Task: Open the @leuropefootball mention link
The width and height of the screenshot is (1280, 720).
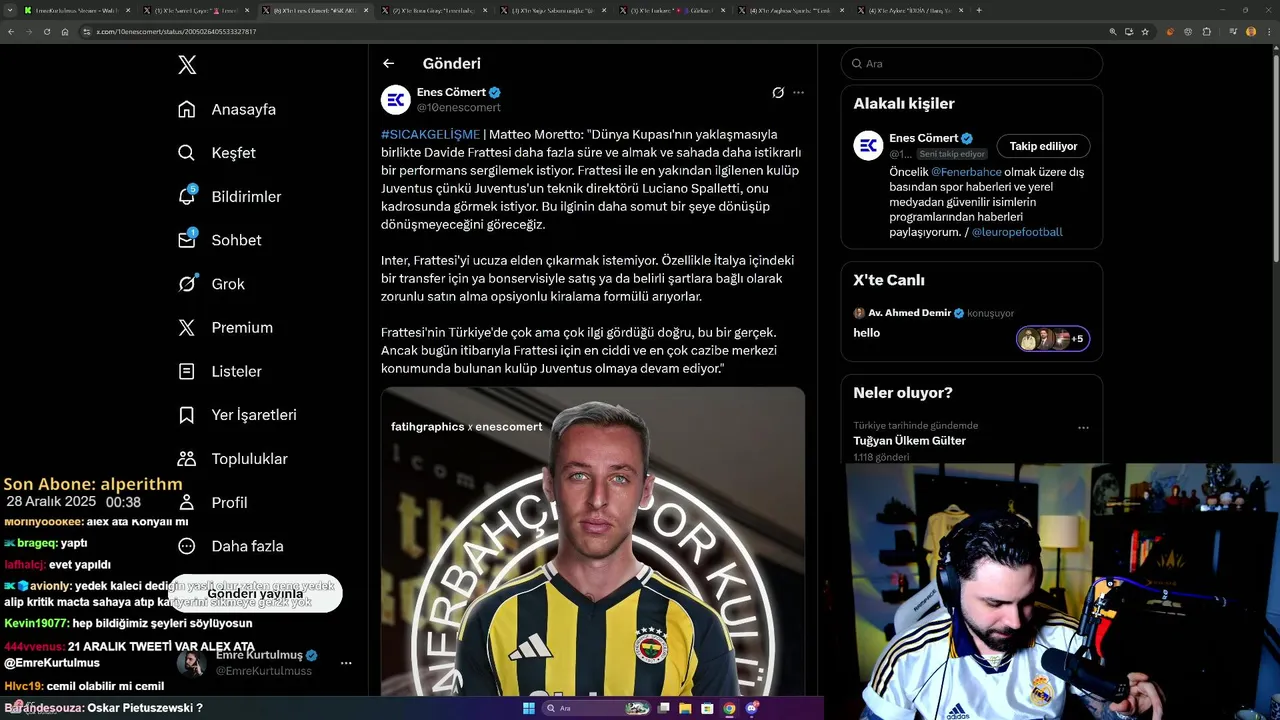Action: 1017,232
